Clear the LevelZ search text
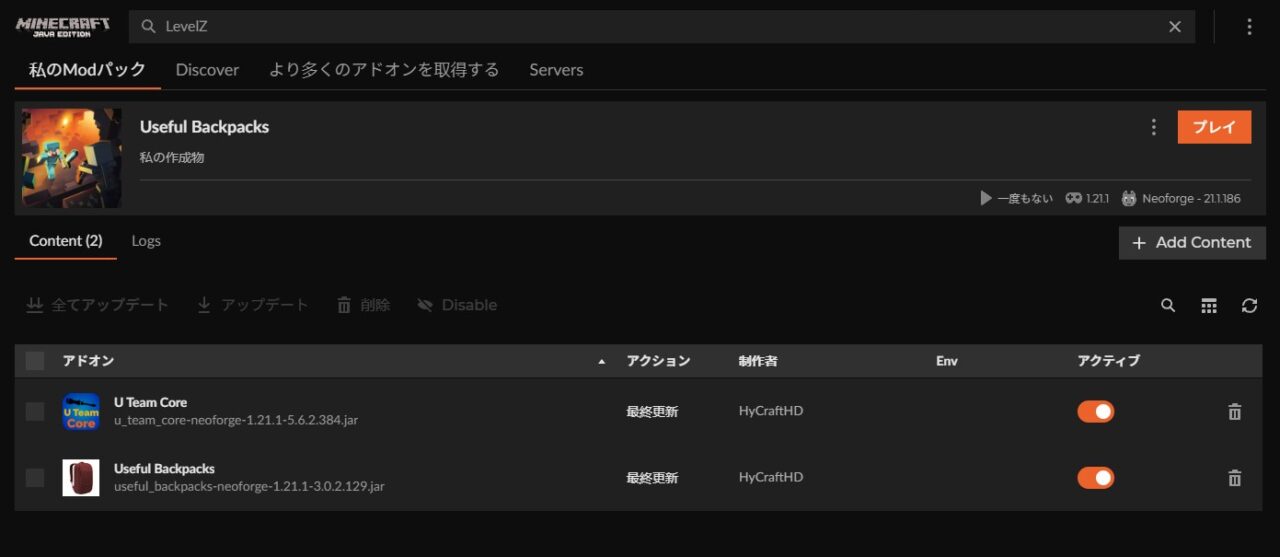1280x557 pixels. (x=1175, y=27)
